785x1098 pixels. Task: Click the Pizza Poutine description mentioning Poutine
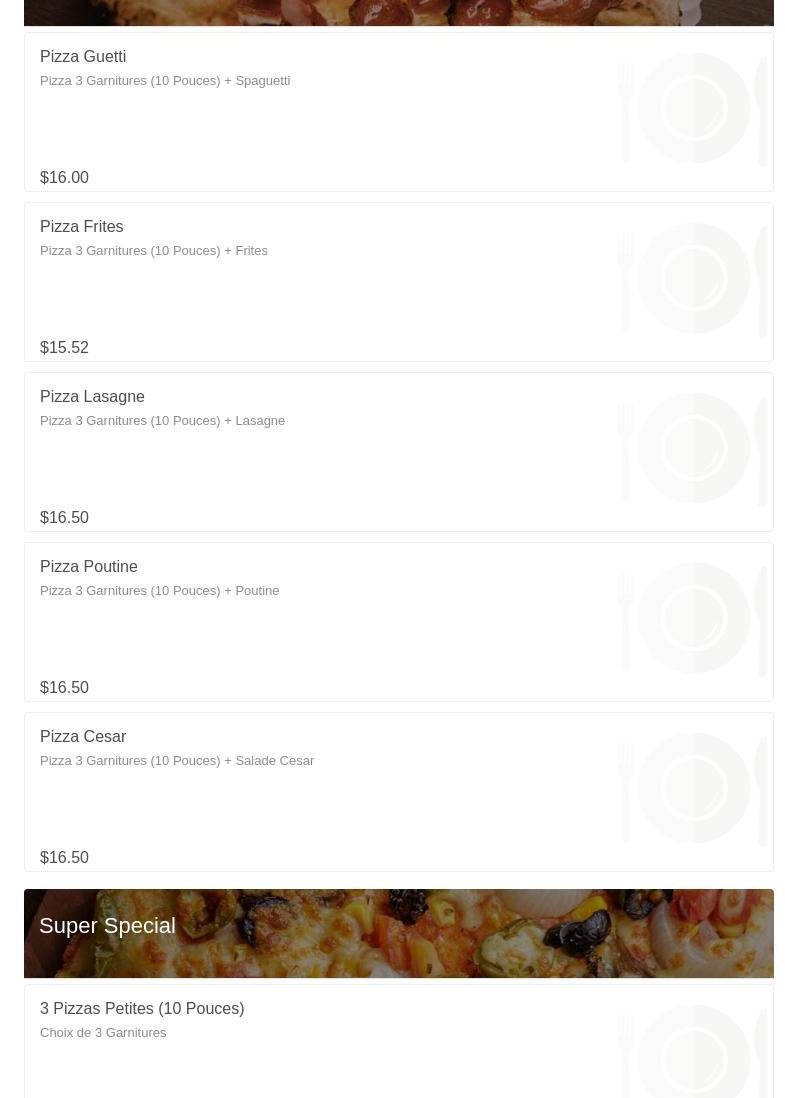[x=160, y=591]
